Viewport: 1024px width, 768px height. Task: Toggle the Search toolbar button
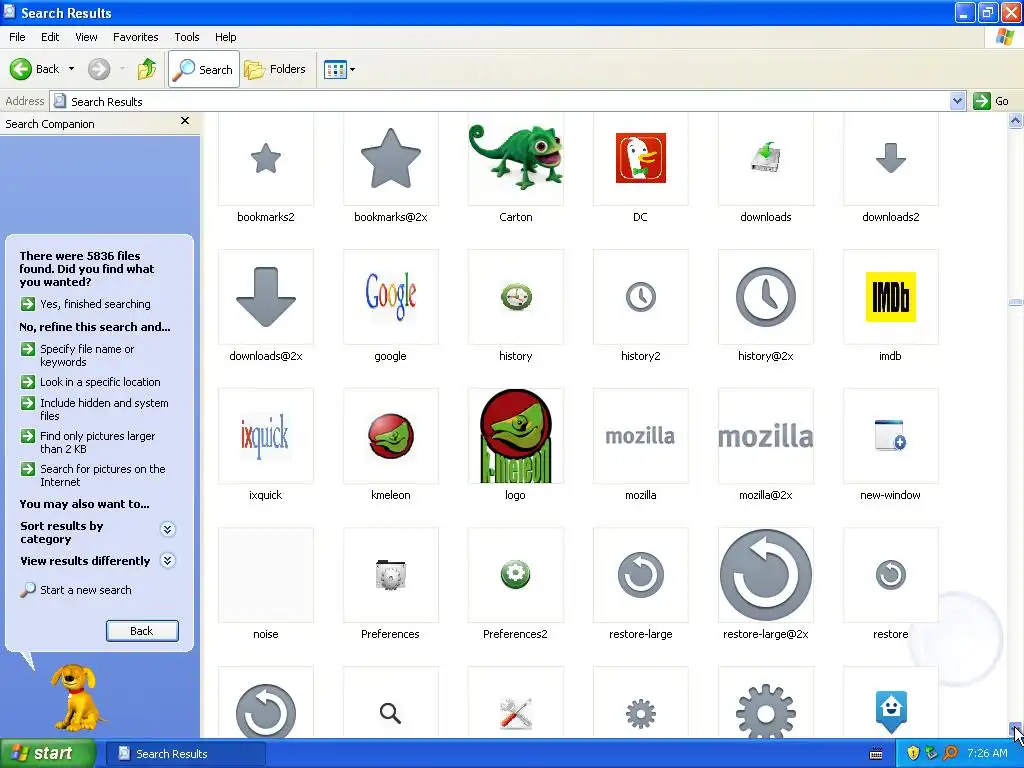[204, 69]
